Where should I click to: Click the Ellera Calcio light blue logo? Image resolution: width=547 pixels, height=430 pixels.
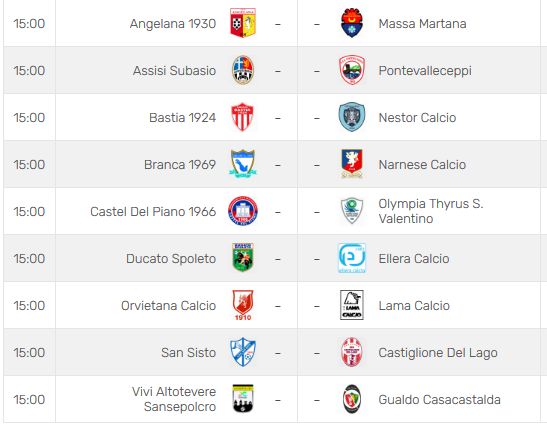point(352,258)
